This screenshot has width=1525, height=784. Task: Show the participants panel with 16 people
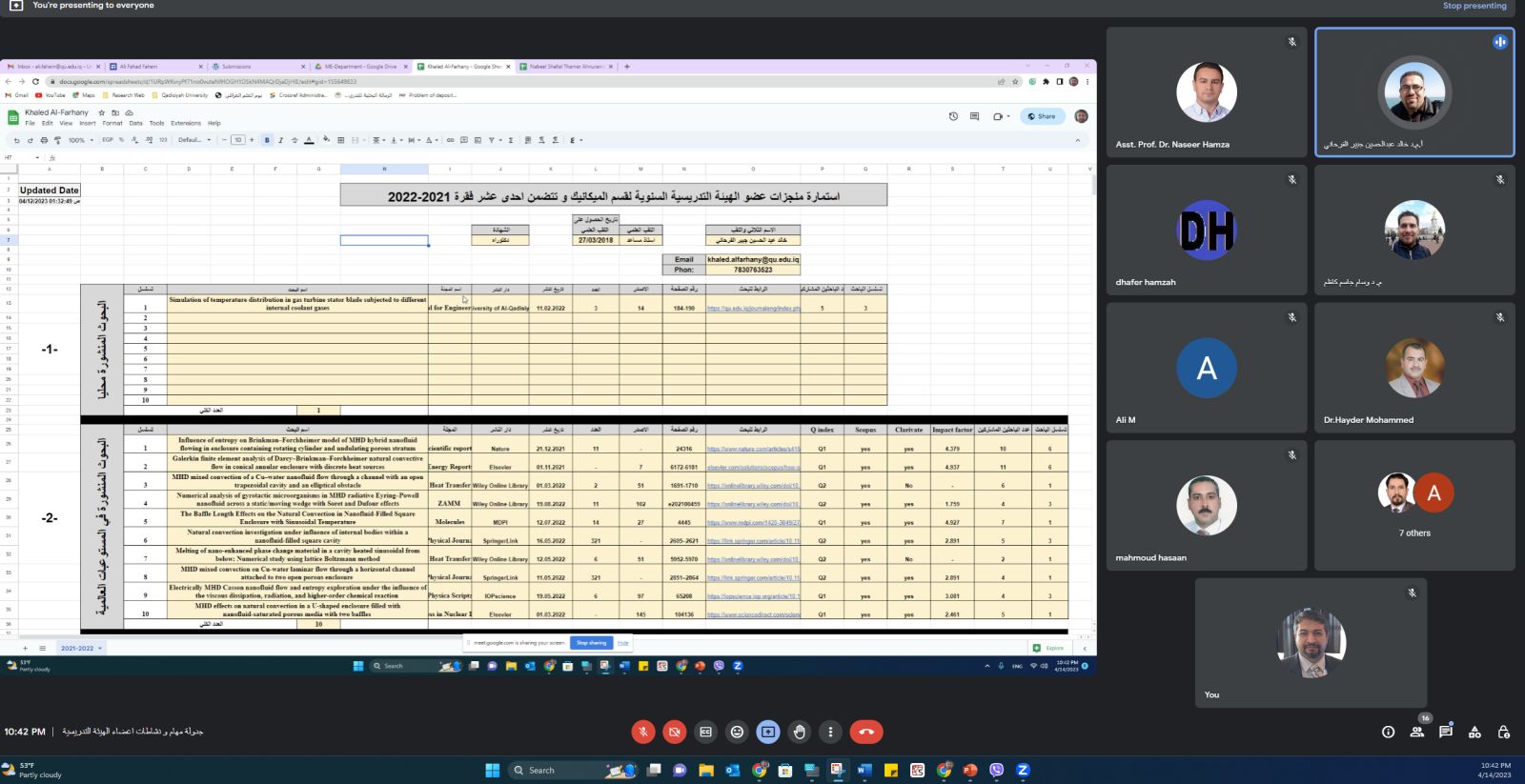coord(1417,732)
